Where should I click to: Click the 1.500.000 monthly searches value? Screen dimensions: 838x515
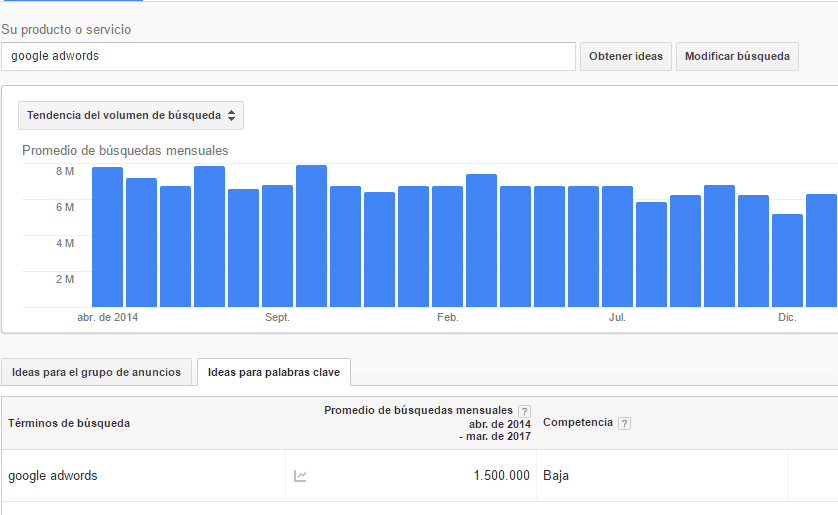(x=501, y=475)
